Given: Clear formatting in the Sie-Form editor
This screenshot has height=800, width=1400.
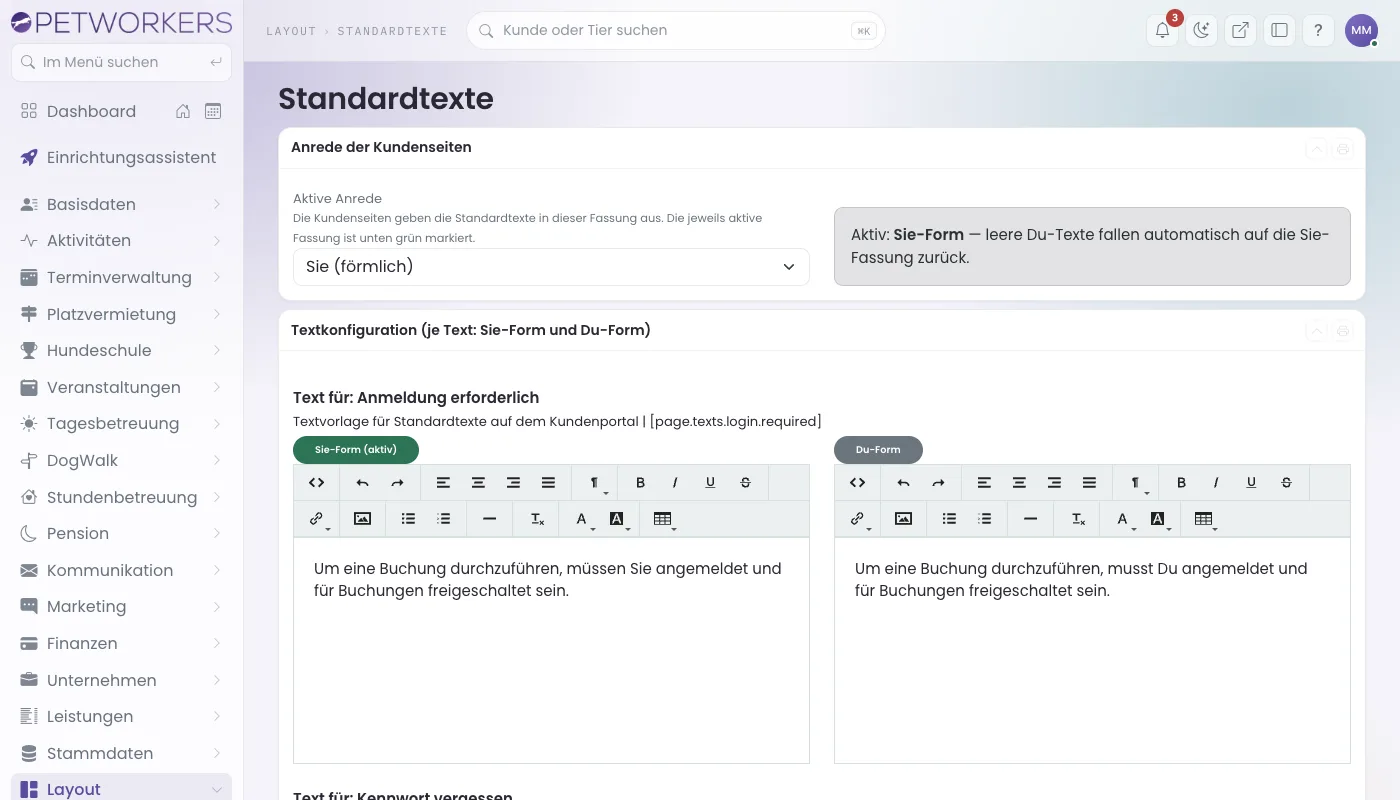Looking at the screenshot, I should tap(537, 519).
